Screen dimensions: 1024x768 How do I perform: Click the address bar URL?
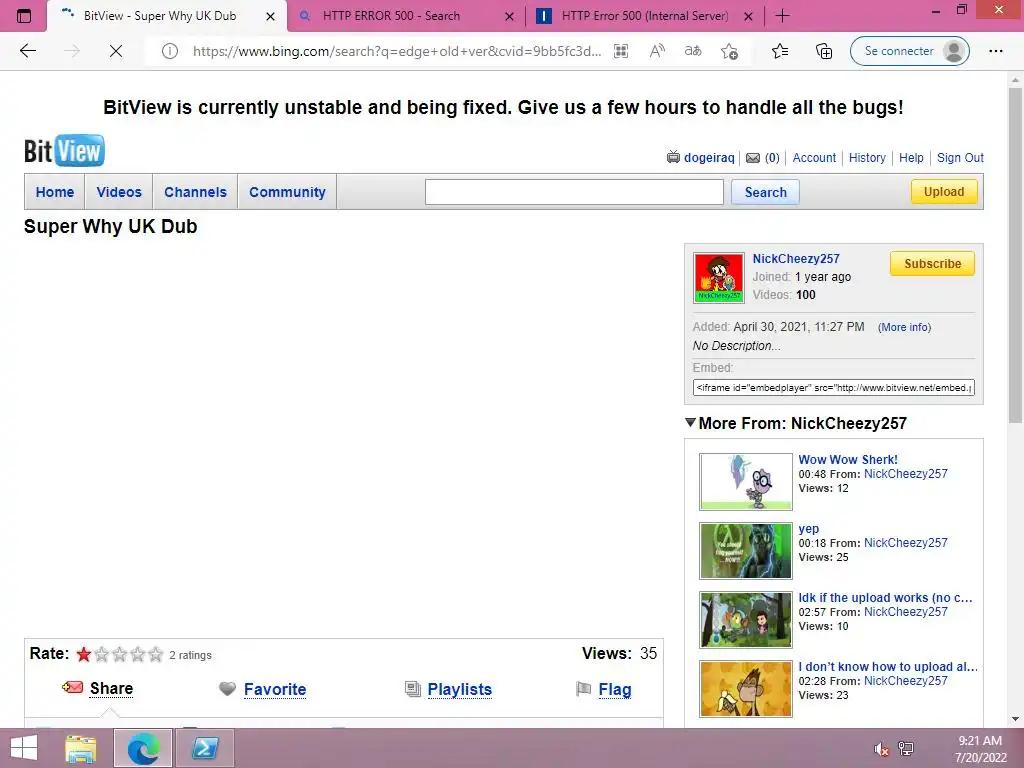tap(397, 51)
